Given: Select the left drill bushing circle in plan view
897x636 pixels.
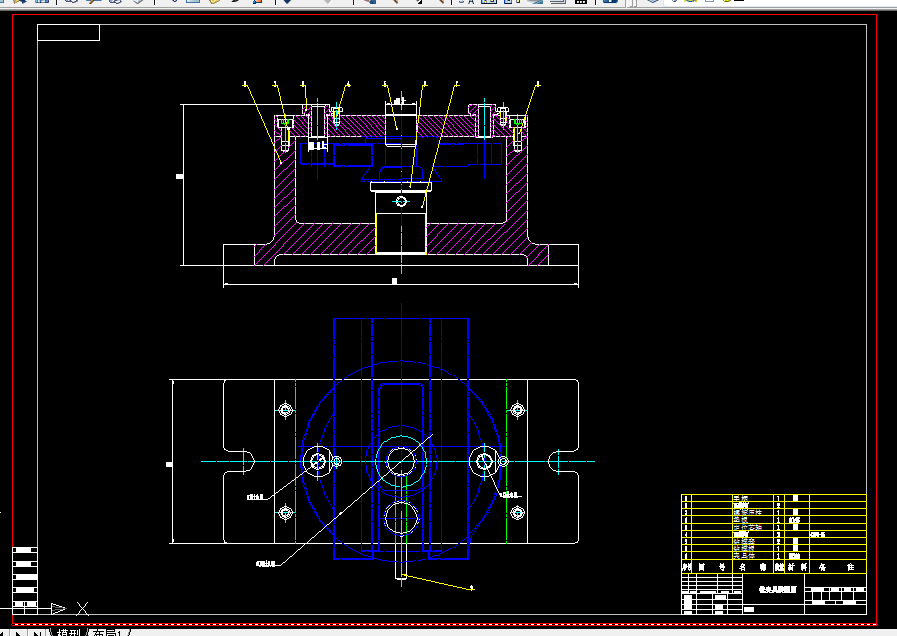Looking at the screenshot, I should (317, 461).
